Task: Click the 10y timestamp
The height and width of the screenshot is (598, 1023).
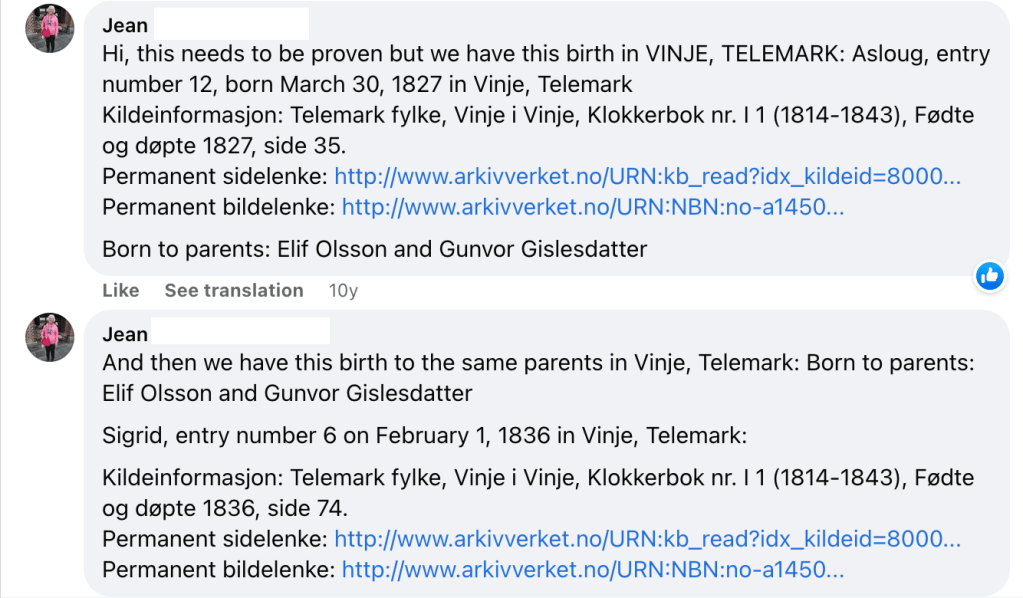Action: click(x=343, y=290)
